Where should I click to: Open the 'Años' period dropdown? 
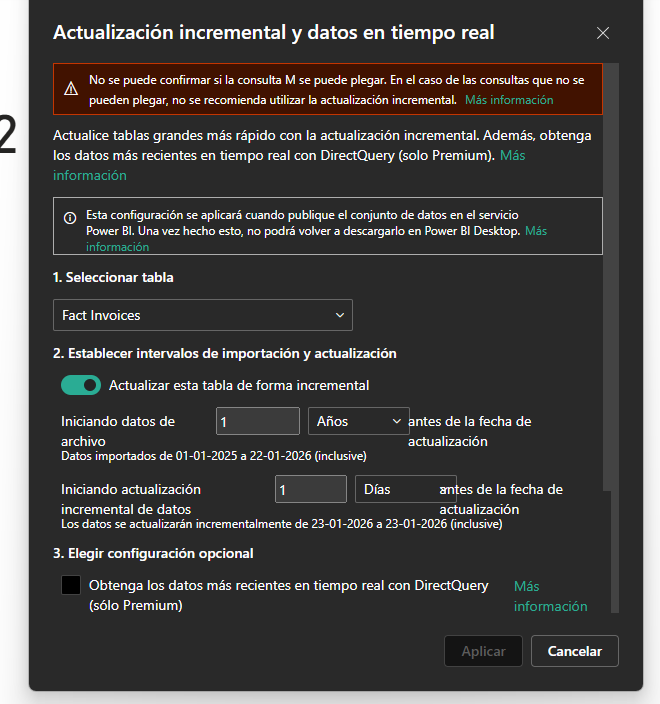358,421
